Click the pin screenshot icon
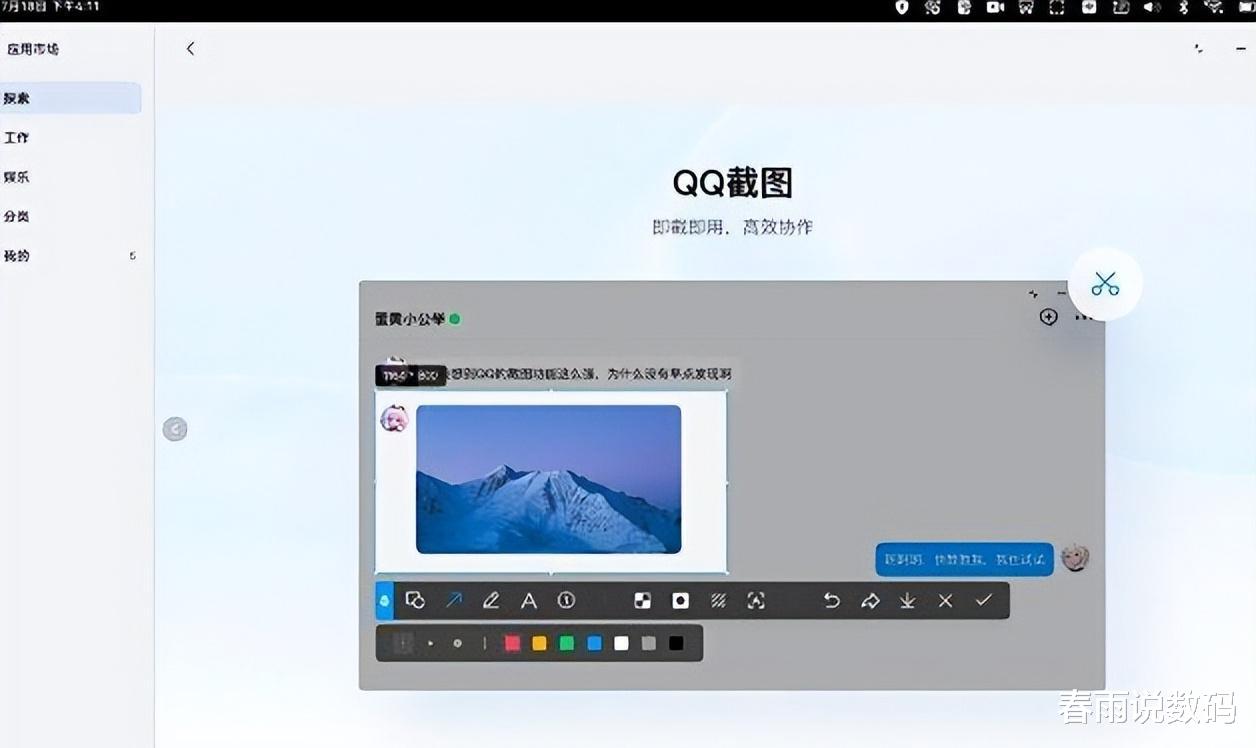This screenshot has height=748, width=1256. pos(869,600)
